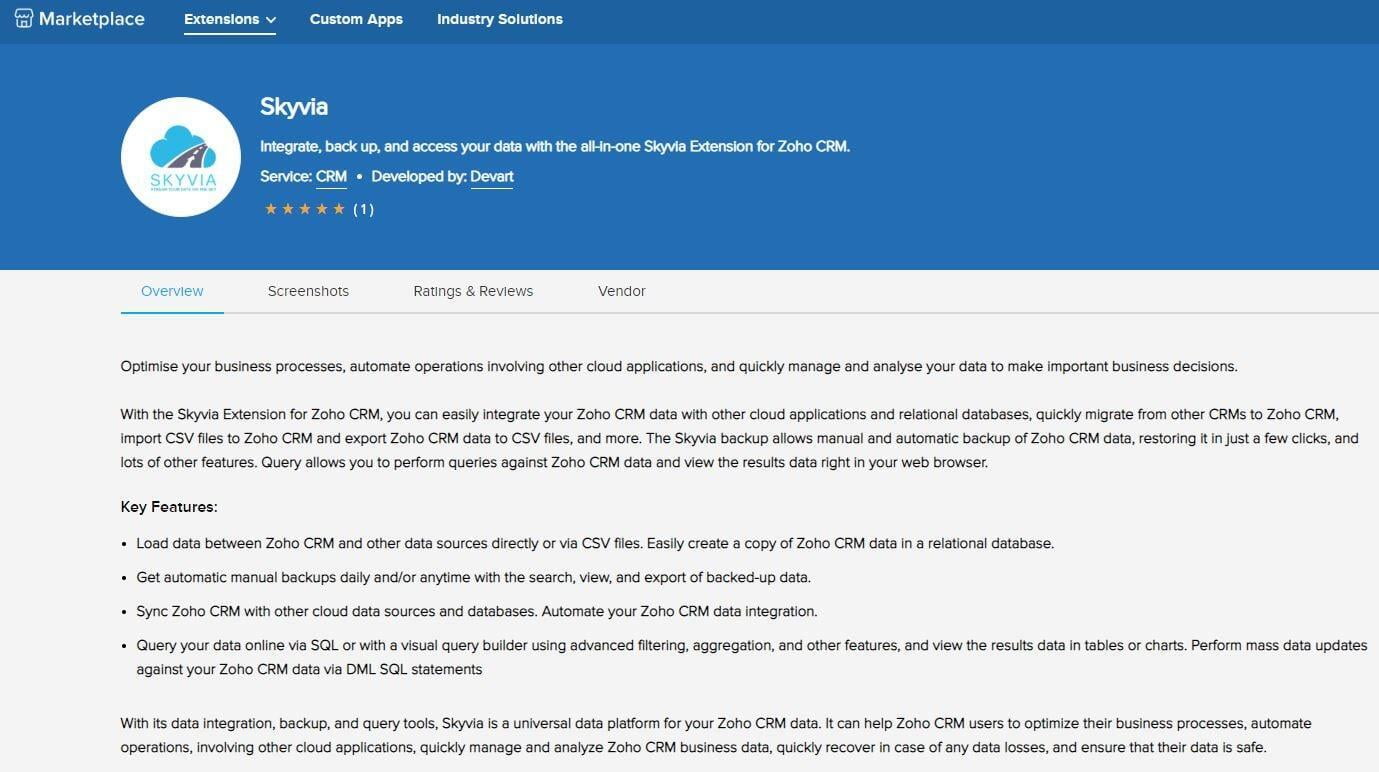Select the Overview tab
This screenshot has height=772, width=1379.
click(x=172, y=291)
